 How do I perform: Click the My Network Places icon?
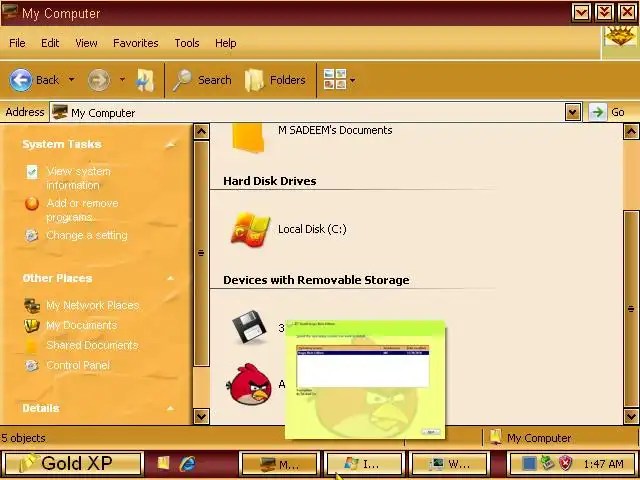pos(32,305)
